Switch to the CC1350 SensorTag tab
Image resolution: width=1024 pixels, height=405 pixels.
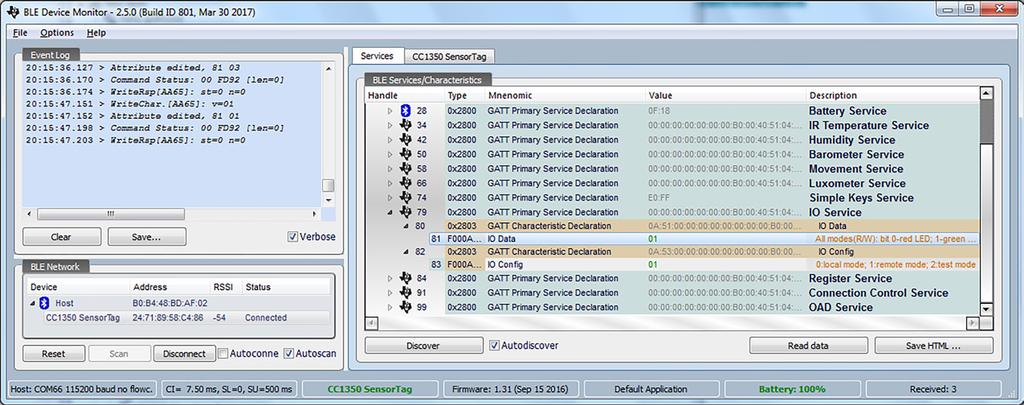(x=449, y=57)
